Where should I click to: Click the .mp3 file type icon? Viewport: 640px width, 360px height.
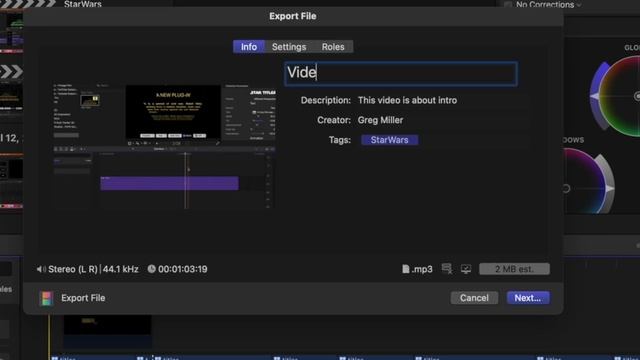(x=406, y=269)
